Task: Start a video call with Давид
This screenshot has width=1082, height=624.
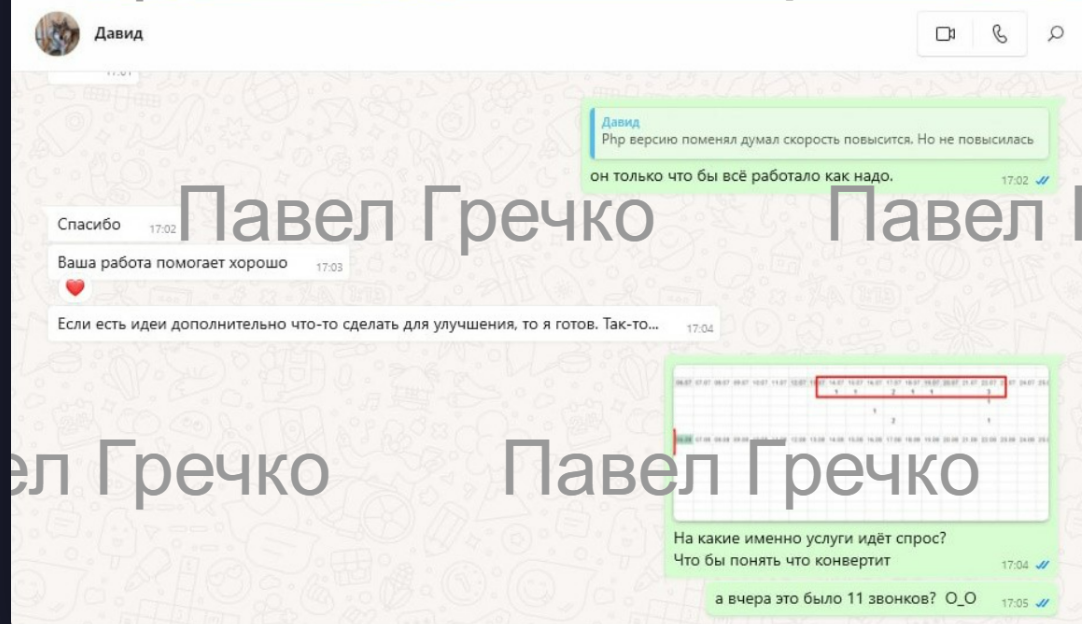Action: coord(945,34)
